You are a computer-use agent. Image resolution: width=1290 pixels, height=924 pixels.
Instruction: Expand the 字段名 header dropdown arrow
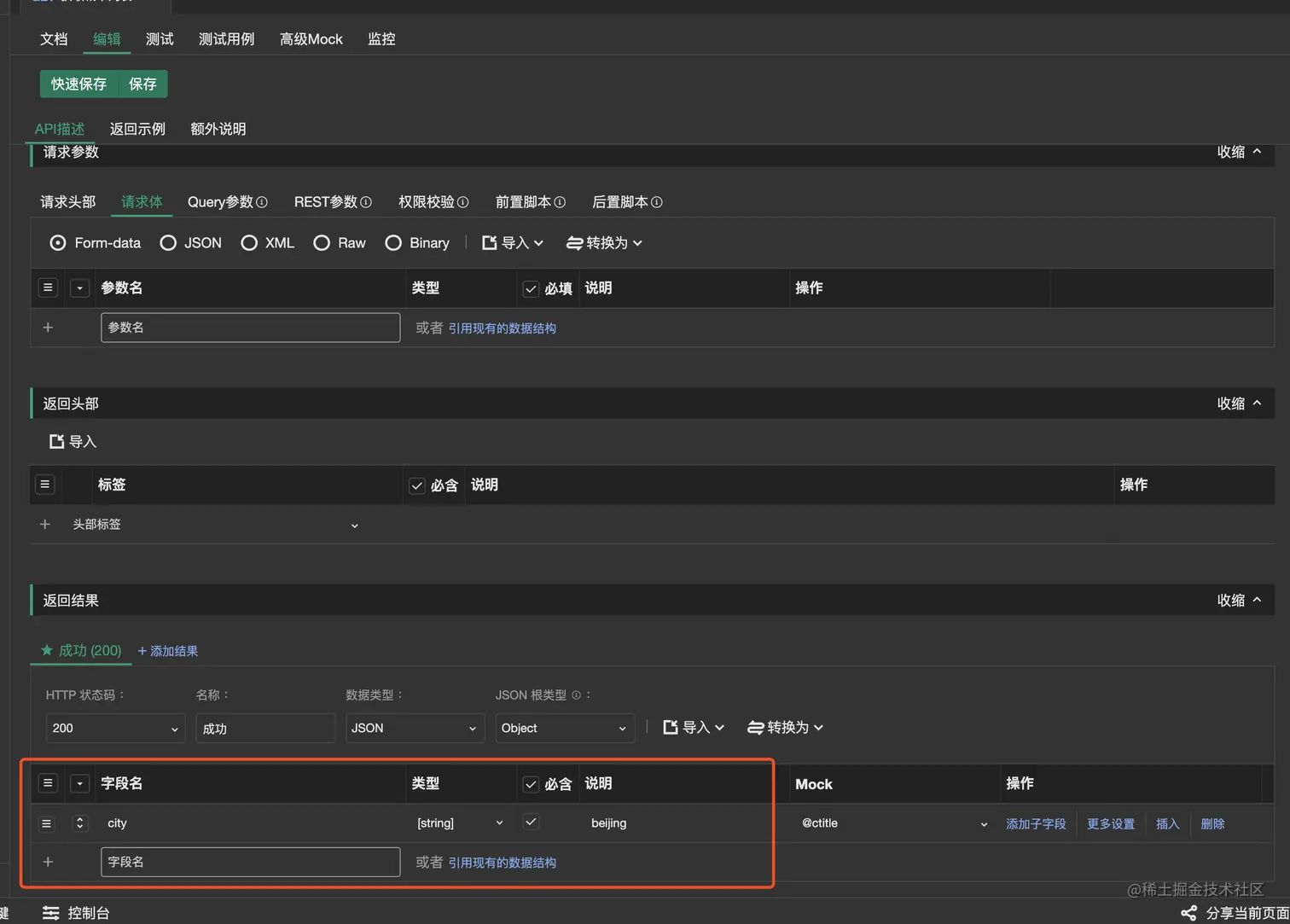coord(79,783)
